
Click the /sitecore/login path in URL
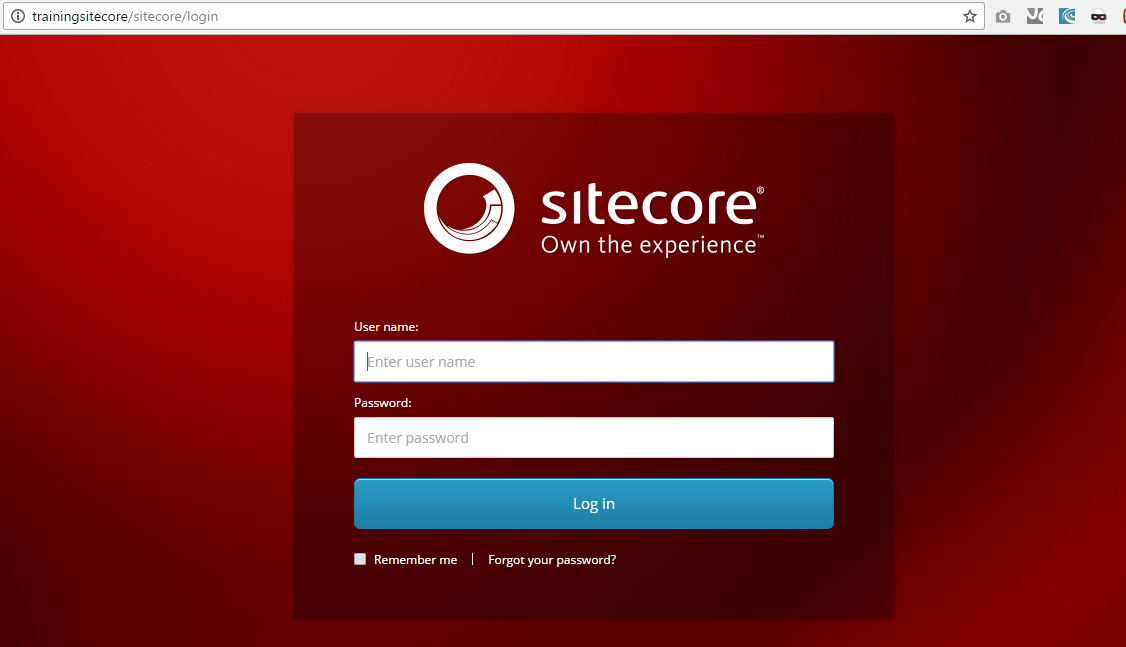point(173,16)
